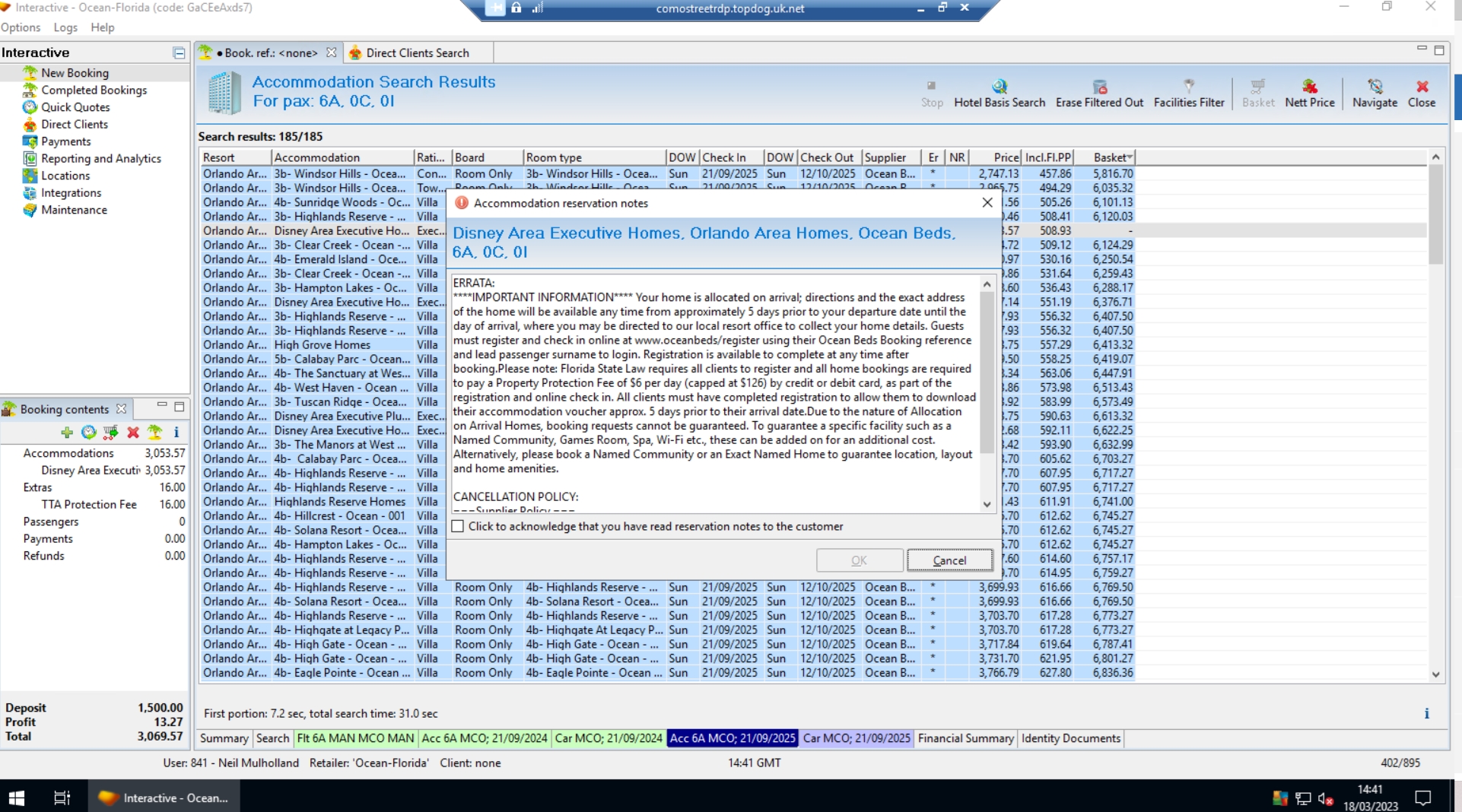This screenshot has height=812, width=1462.
Task: Close the Book. ref. tab
Action: [331, 52]
